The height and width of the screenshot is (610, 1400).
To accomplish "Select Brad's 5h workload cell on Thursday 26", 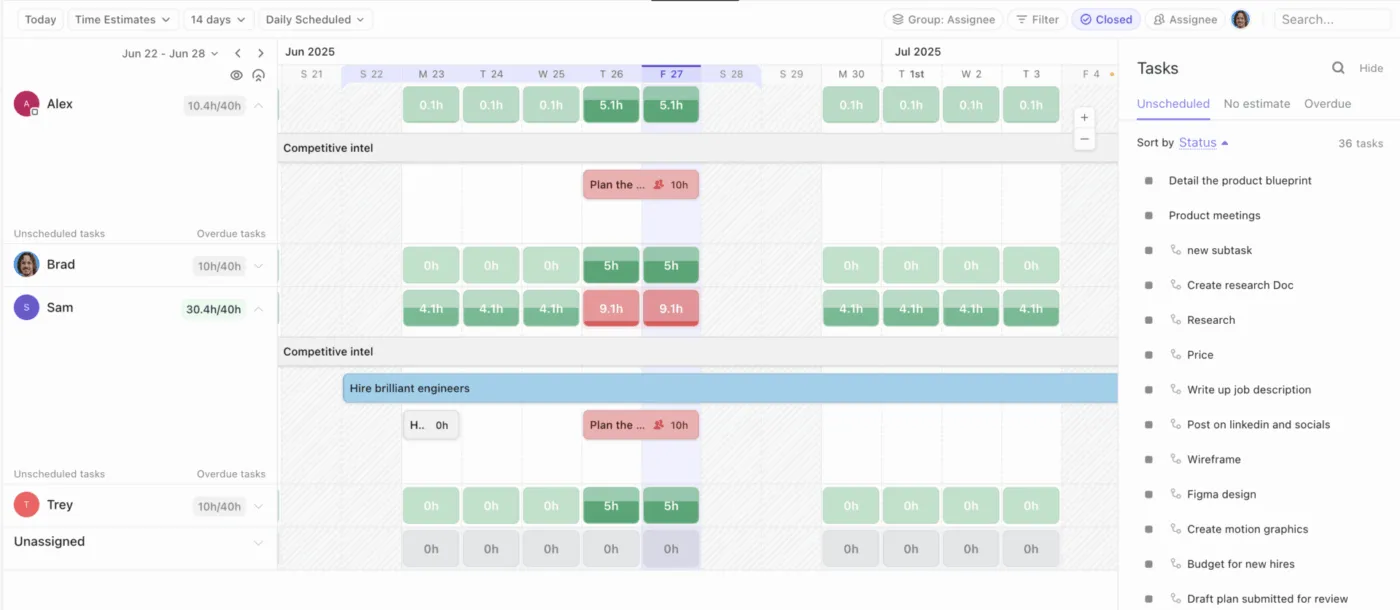I will [611, 266].
